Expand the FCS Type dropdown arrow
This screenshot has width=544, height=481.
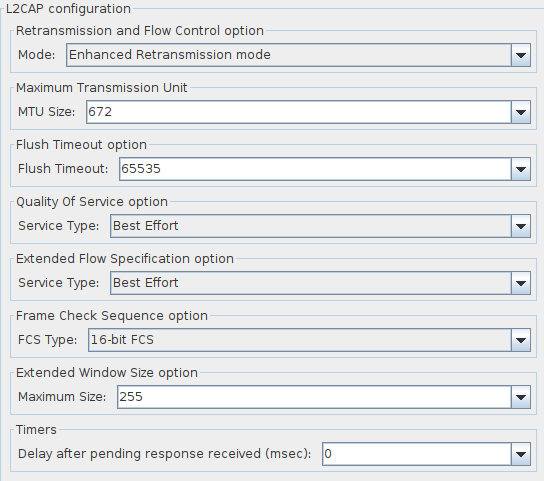point(520,340)
